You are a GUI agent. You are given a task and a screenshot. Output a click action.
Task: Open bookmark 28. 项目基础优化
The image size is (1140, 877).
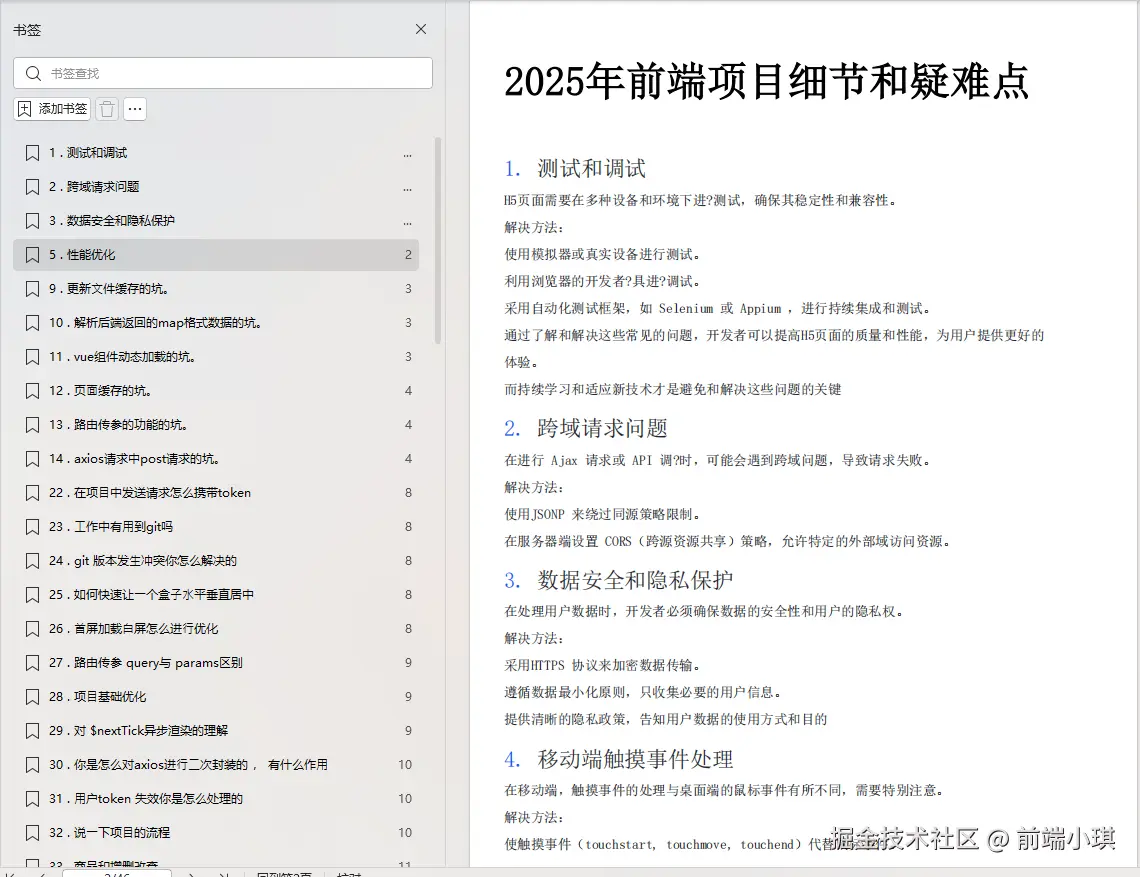216,697
